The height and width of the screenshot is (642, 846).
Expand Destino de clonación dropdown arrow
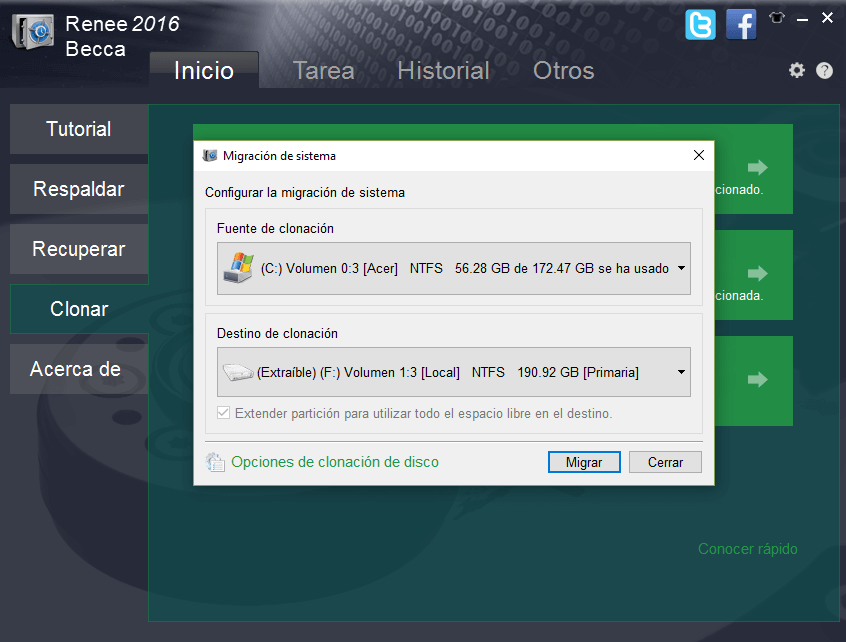coord(681,372)
